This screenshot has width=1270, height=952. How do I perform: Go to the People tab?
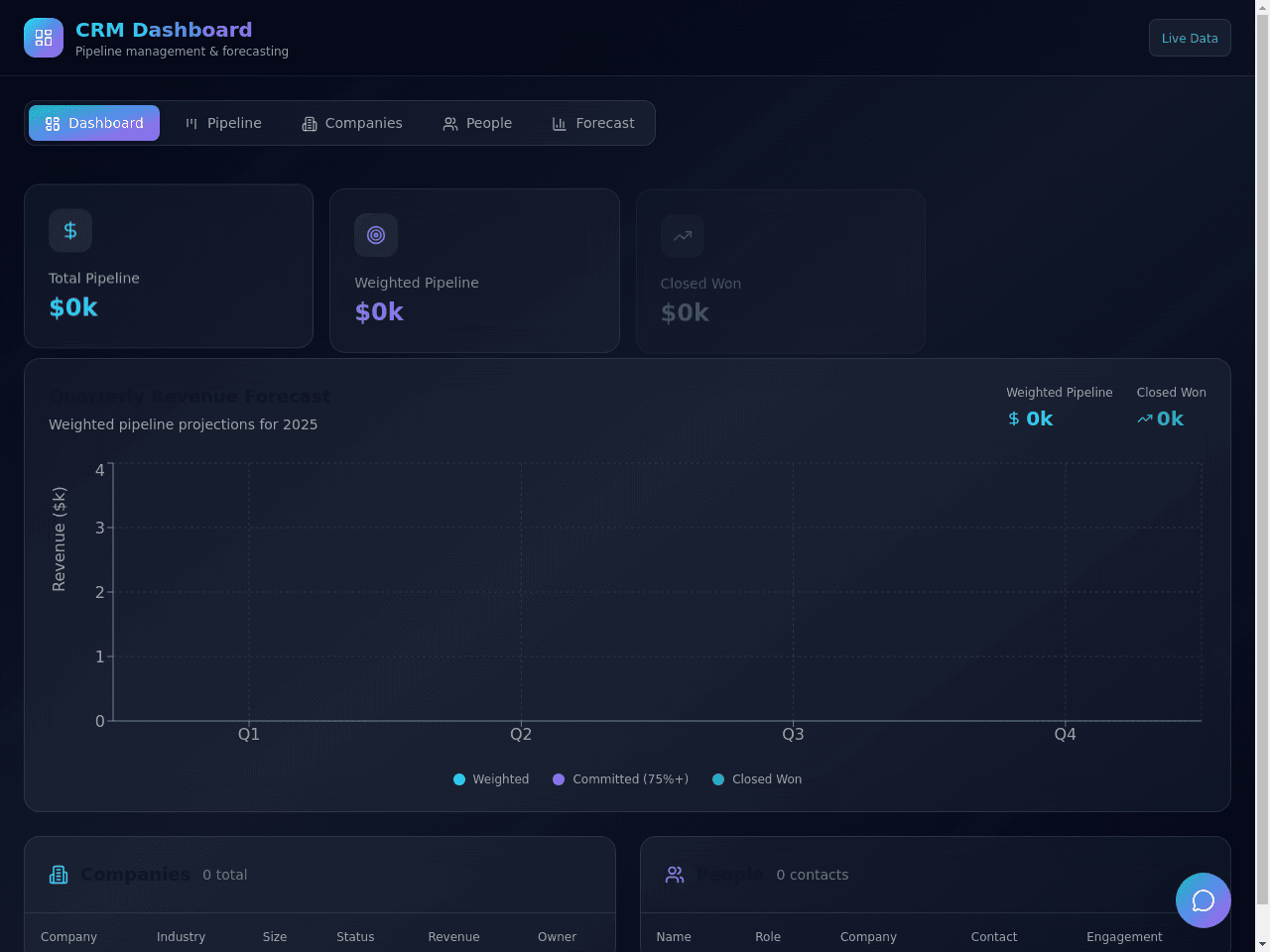click(477, 123)
